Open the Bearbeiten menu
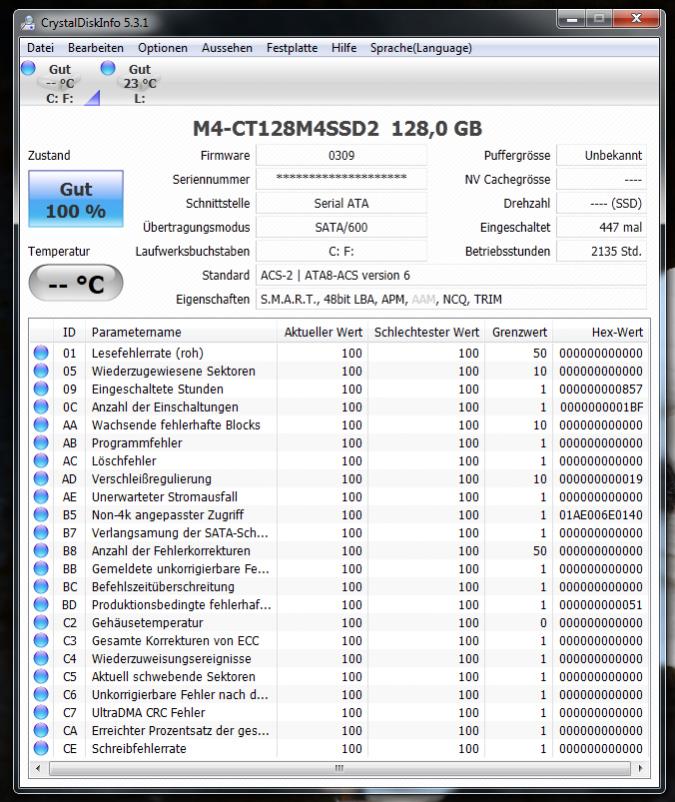 (96, 48)
